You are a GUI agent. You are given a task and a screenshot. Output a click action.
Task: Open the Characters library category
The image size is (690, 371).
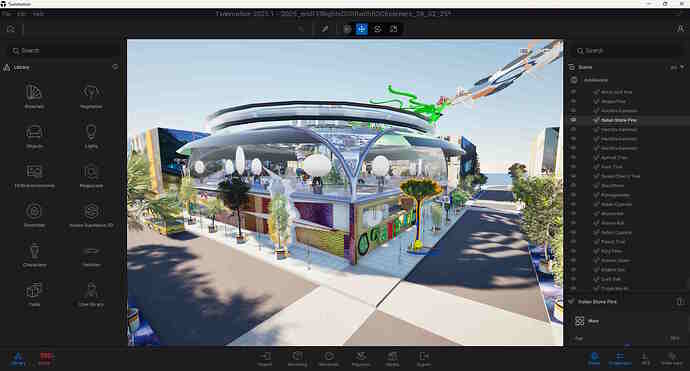click(34, 254)
